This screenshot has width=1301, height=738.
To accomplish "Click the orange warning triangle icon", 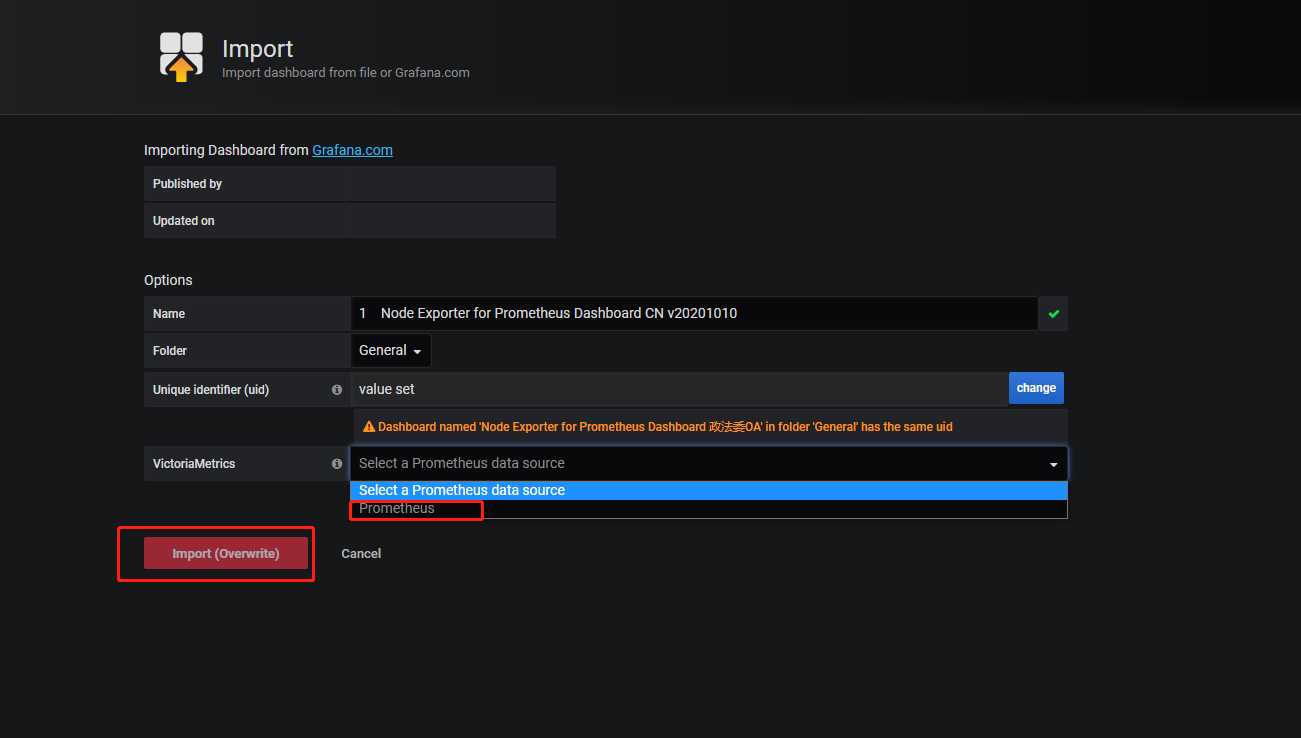I will point(369,427).
